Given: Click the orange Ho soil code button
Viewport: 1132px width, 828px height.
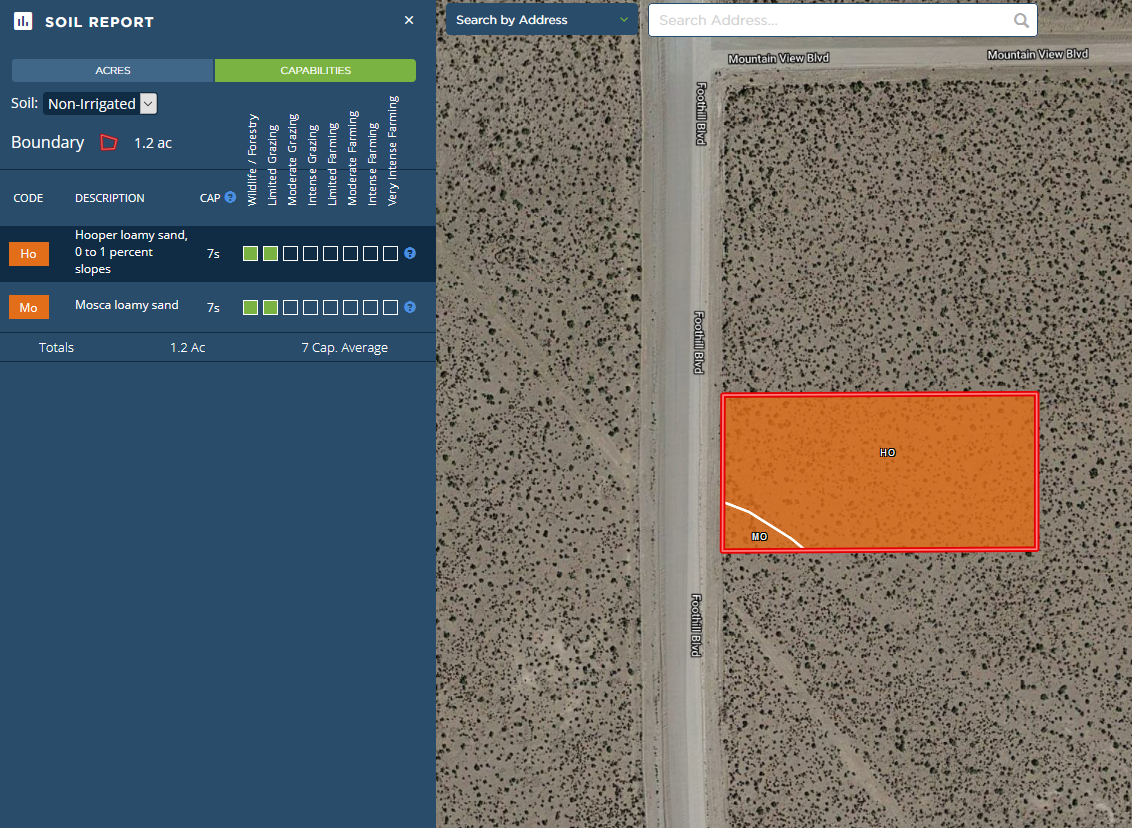Looking at the screenshot, I should [x=29, y=254].
